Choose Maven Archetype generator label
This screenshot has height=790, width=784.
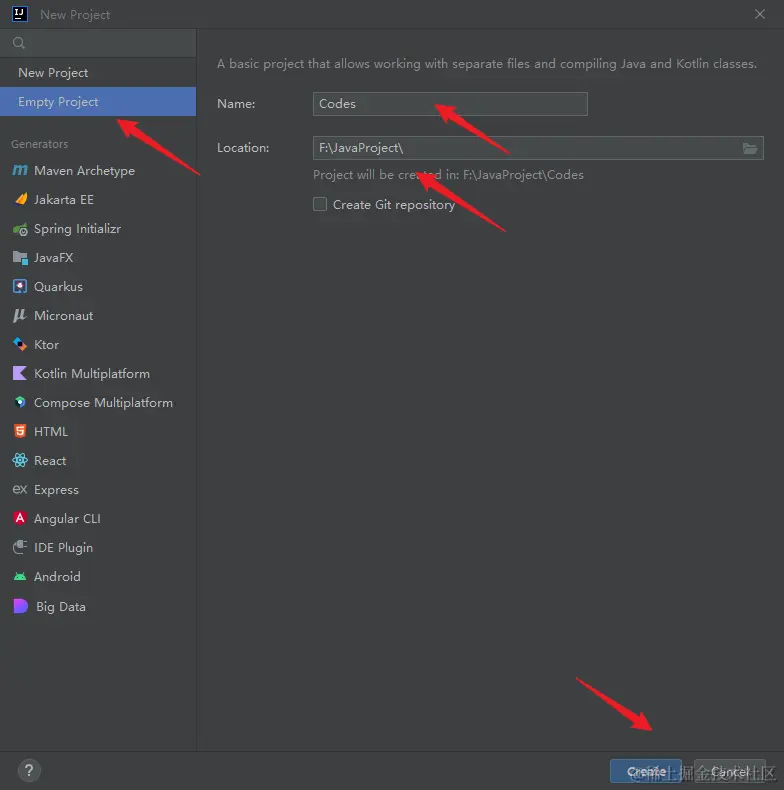84,171
